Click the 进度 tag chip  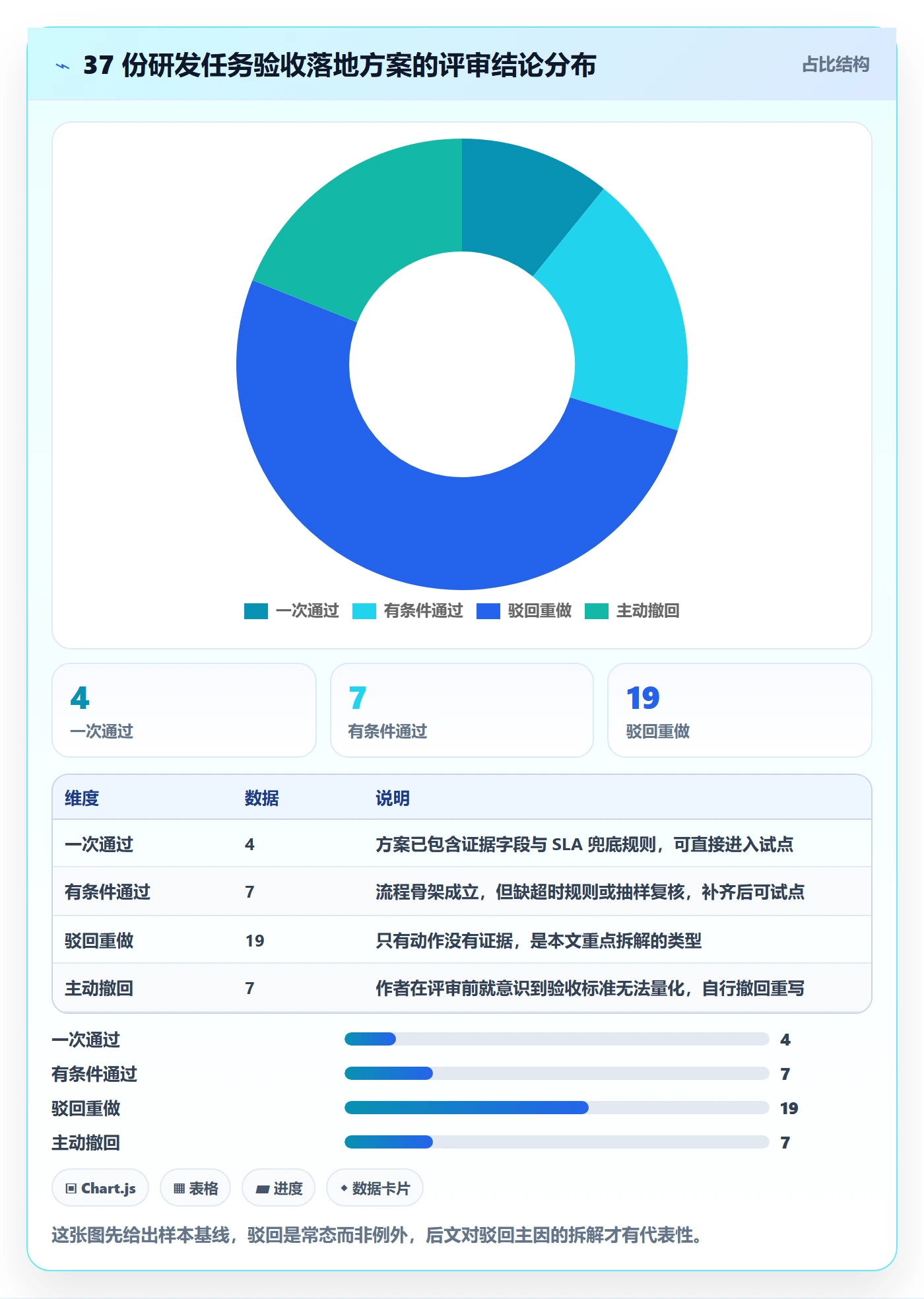pos(279,1188)
